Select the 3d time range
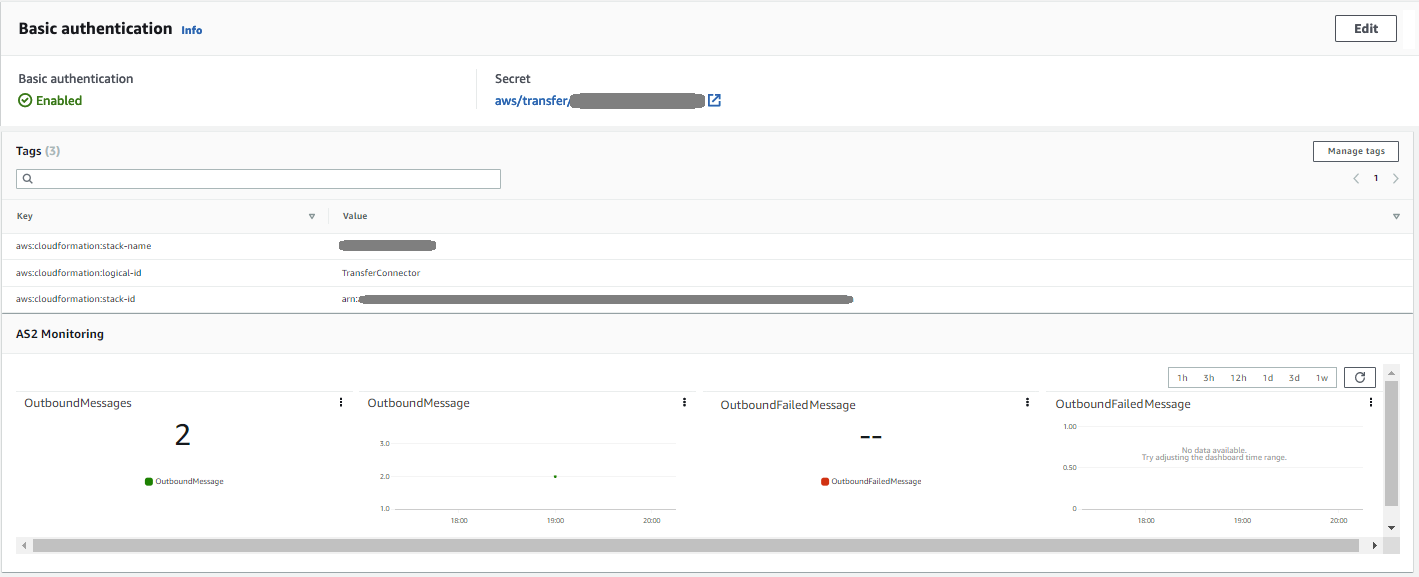The width and height of the screenshot is (1419, 577). tap(1294, 378)
